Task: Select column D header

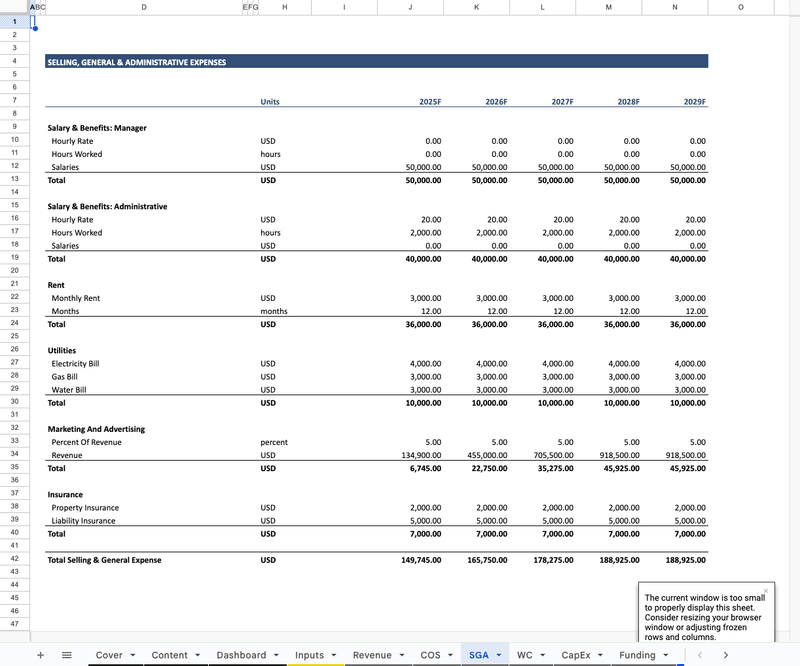Action: tap(144, 7)
